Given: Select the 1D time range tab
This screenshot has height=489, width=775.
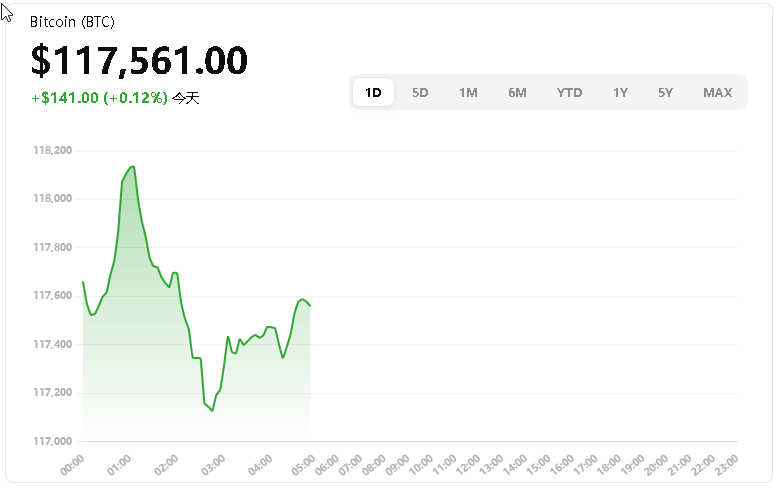Looking at the screenshot, I should tap(373, 93).
